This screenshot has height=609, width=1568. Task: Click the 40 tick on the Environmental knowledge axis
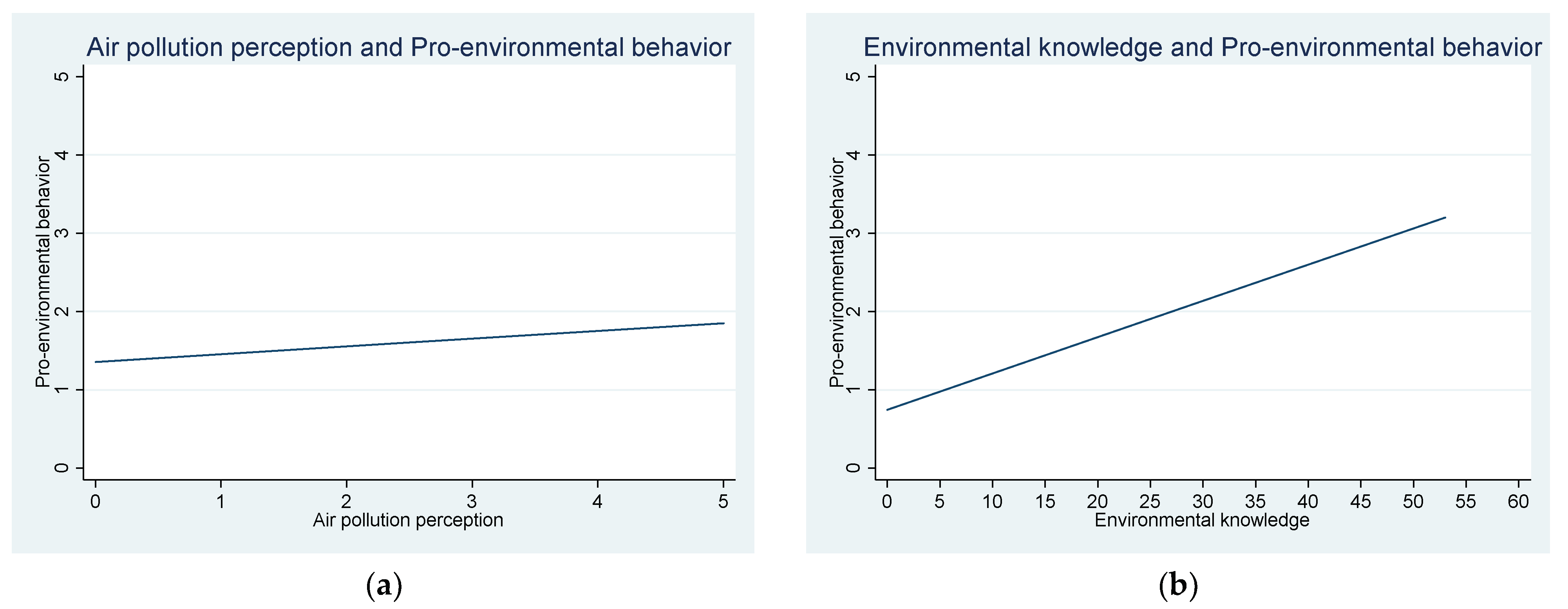pos(1308,501)
